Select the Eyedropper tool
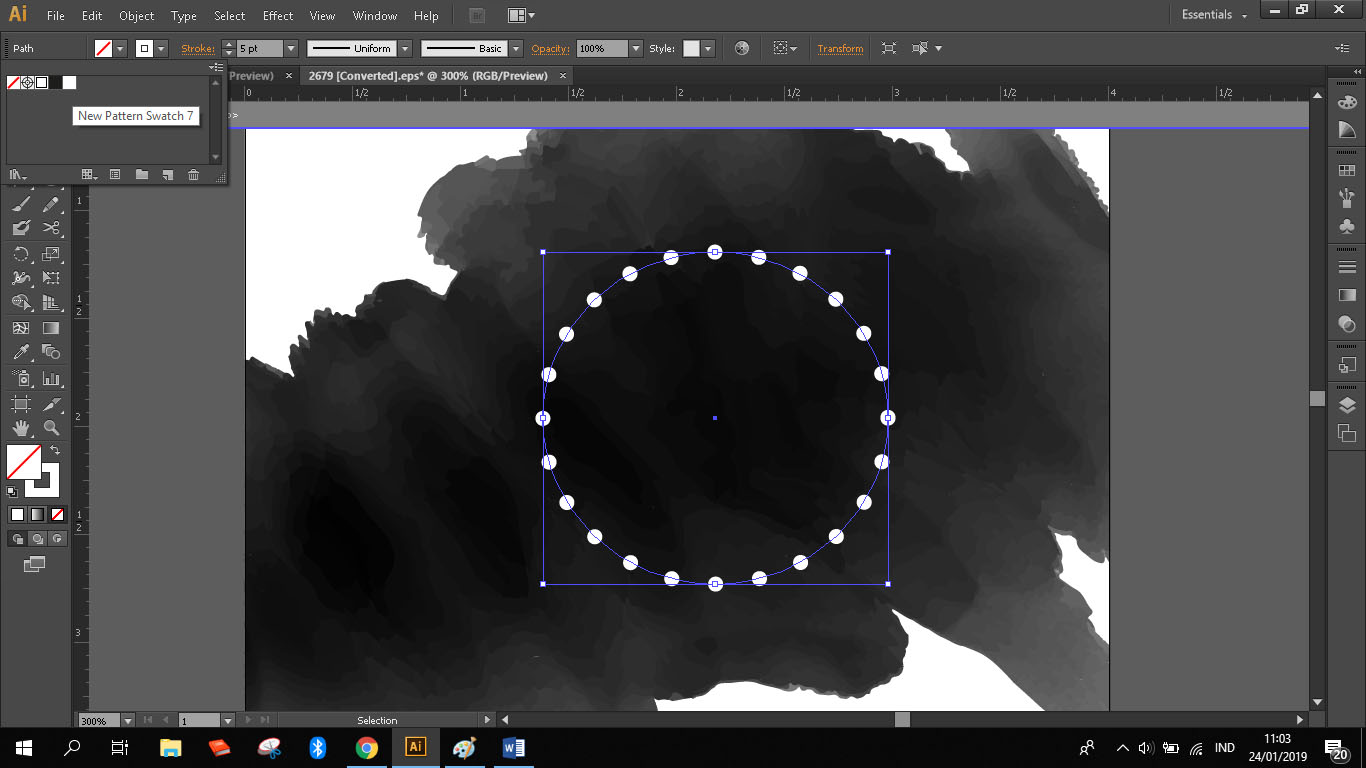The height and width of the screenshot is (768, 1366). (x=20, y=352)
